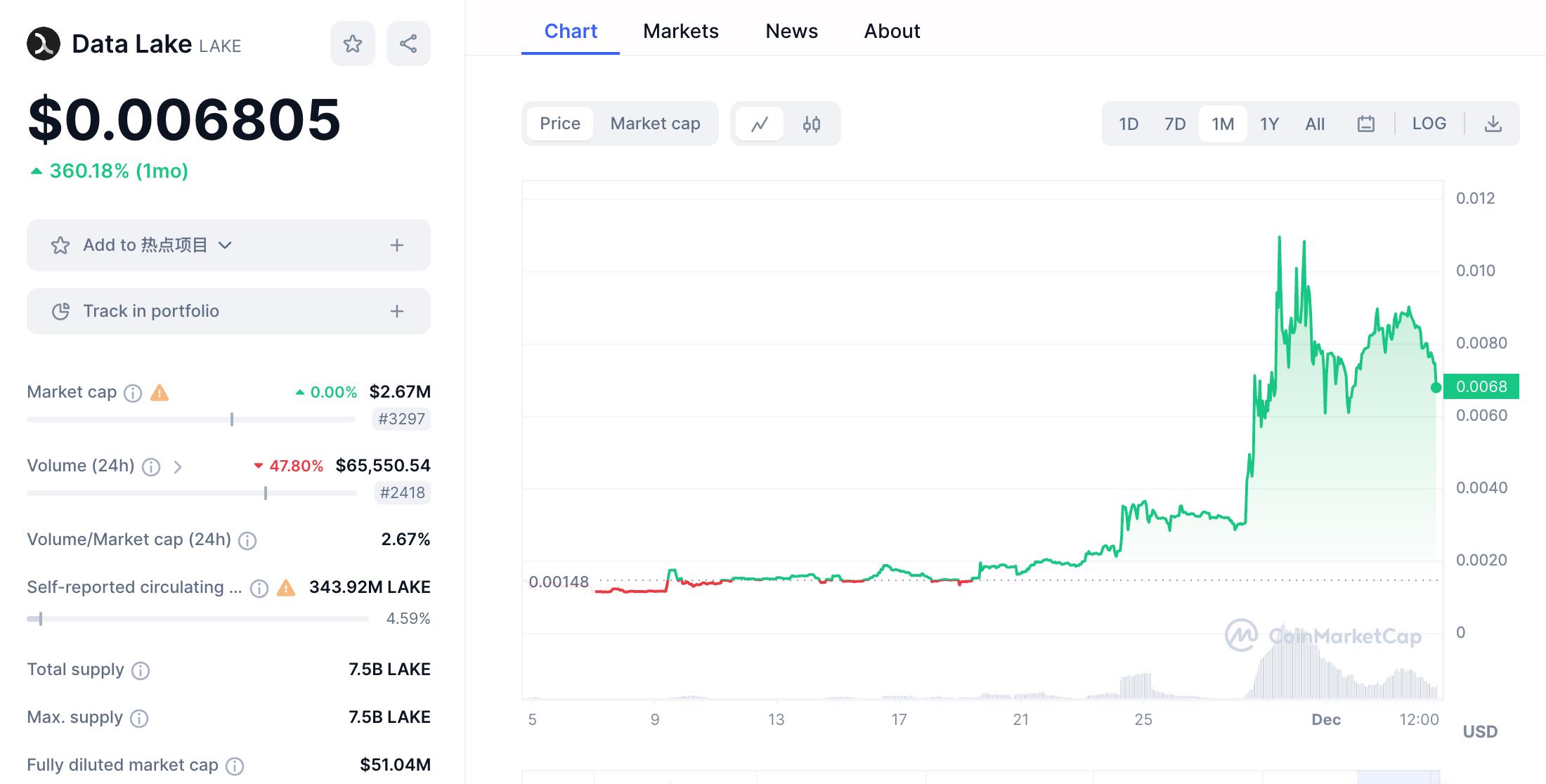
Task: Click the star/favorite icon
Action: pyautogui.click(x=353, y=43)
